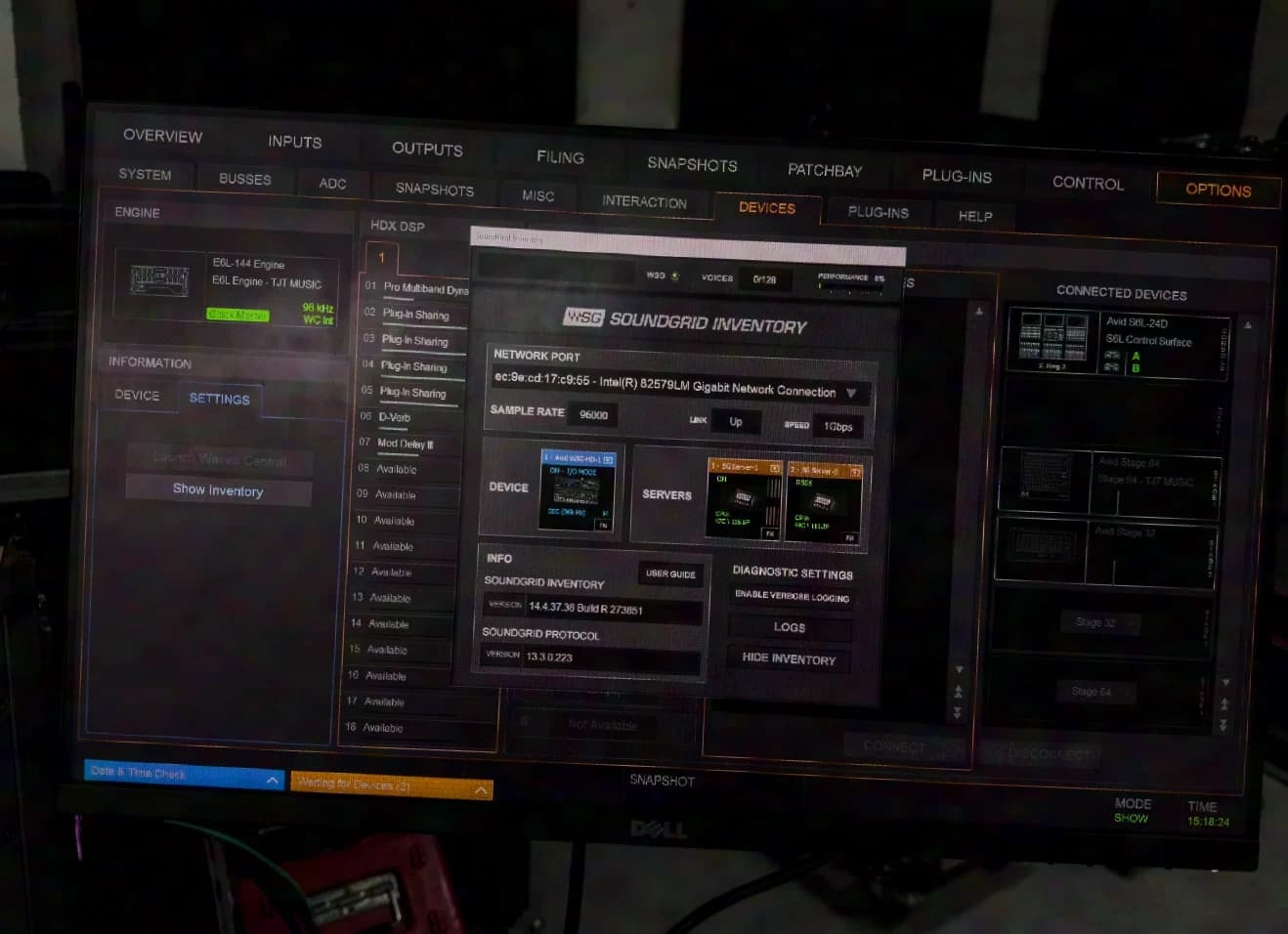Expand the Date & Time Check banner
The image size is (1288, 934).
click(x=184, y=774)
